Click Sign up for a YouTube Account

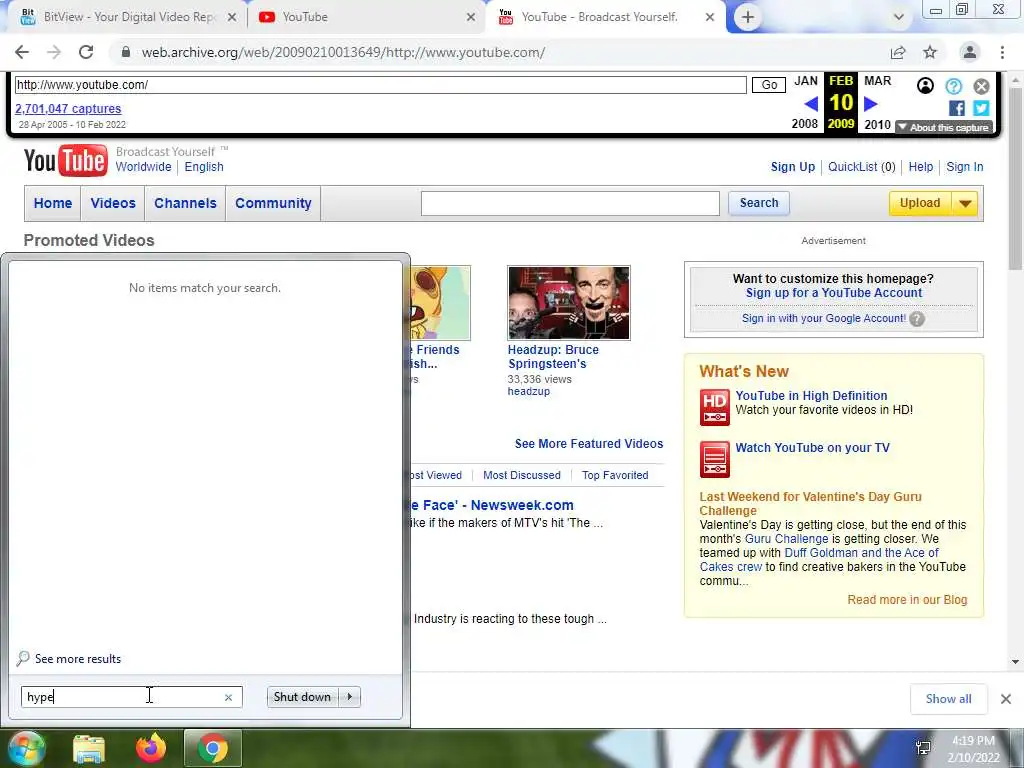click(834, 293)
